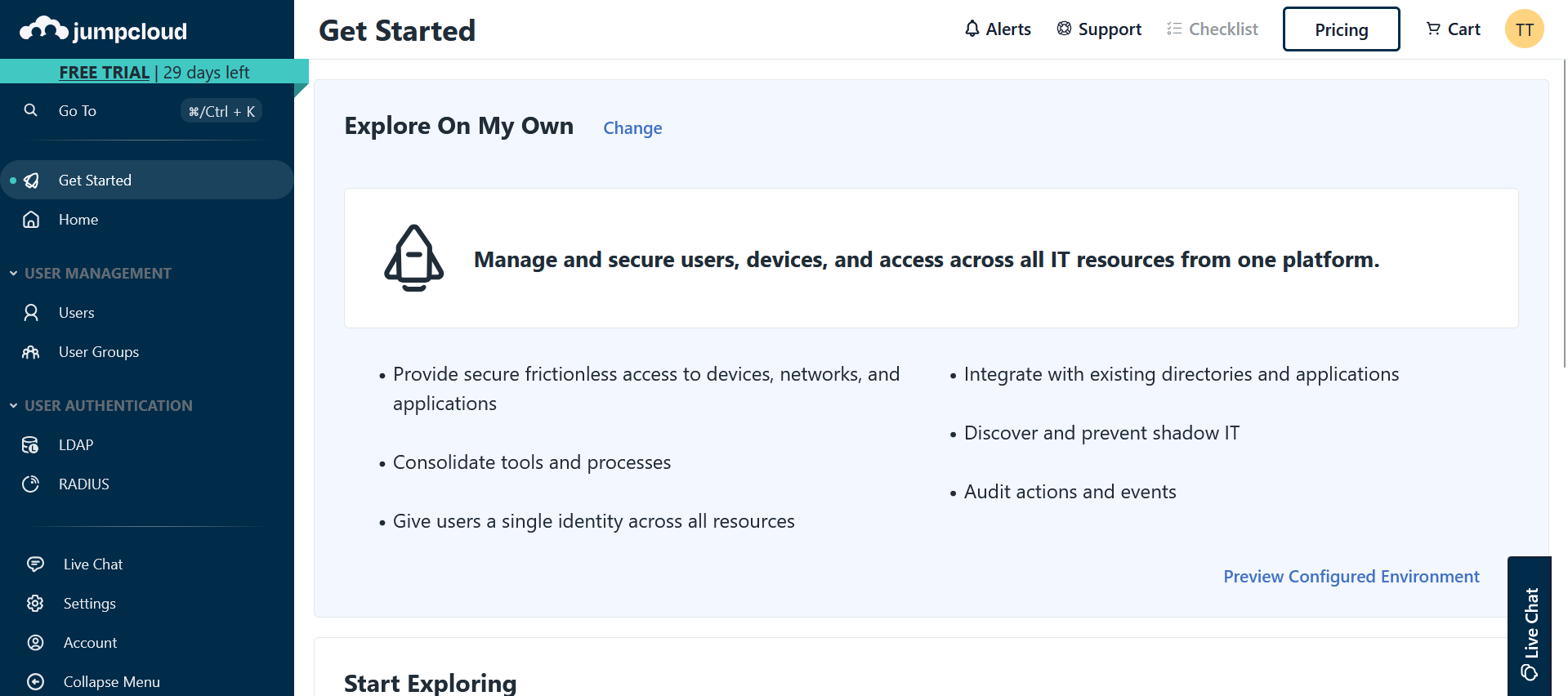The height and width of the screenshot is (696, 1568).
Task: Click the Settings gear icon
Action: pyautogui.click(x=35, y=604)
